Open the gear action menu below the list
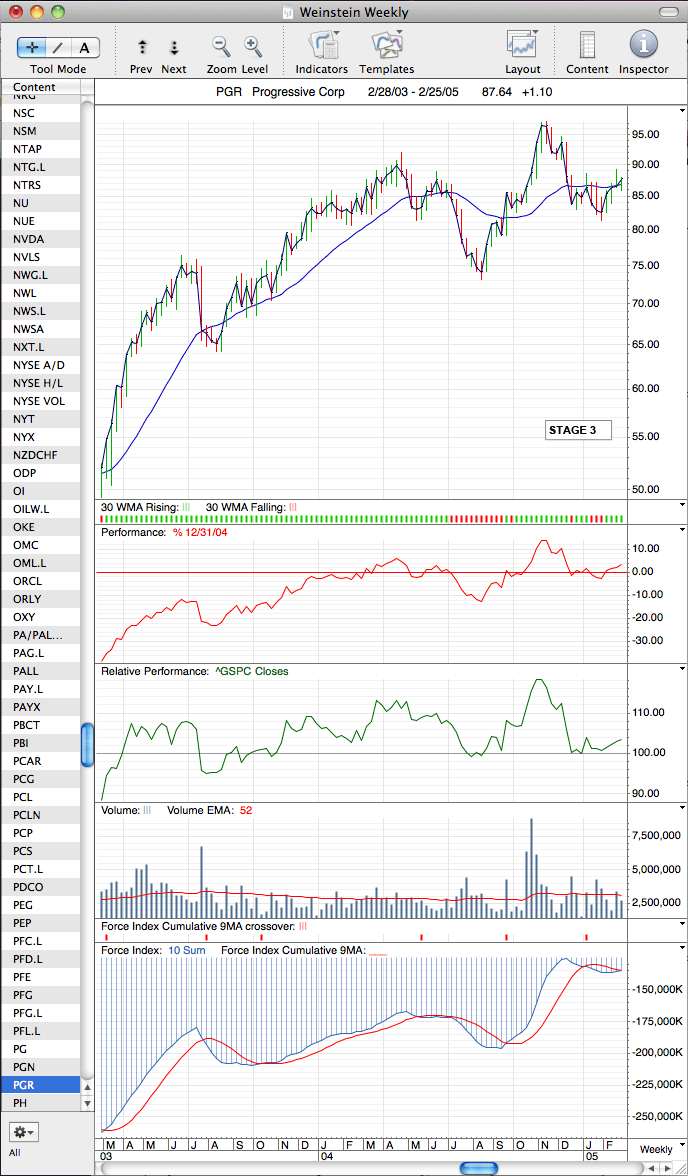 (x=24, y=1131)
